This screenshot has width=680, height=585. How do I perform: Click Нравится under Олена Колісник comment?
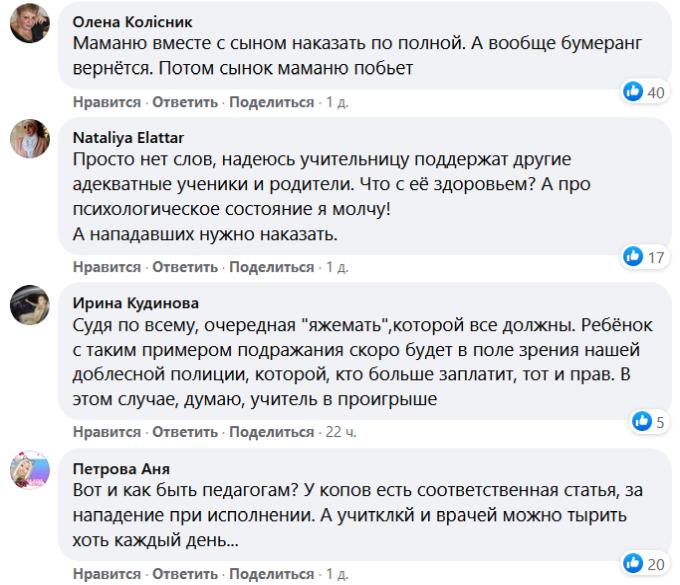[107, 102]
